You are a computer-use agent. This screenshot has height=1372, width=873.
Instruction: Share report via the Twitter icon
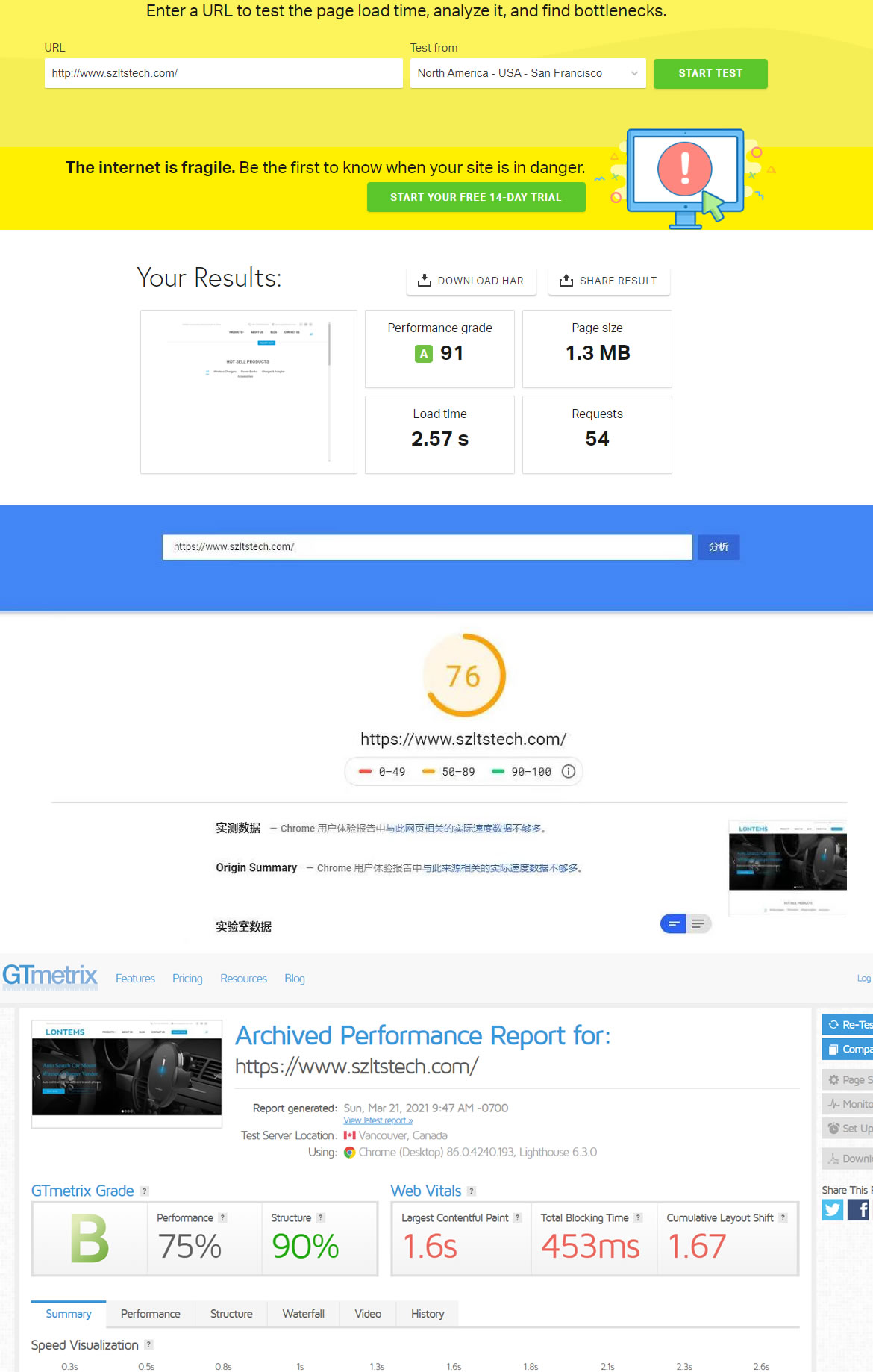coord(833,1210)
